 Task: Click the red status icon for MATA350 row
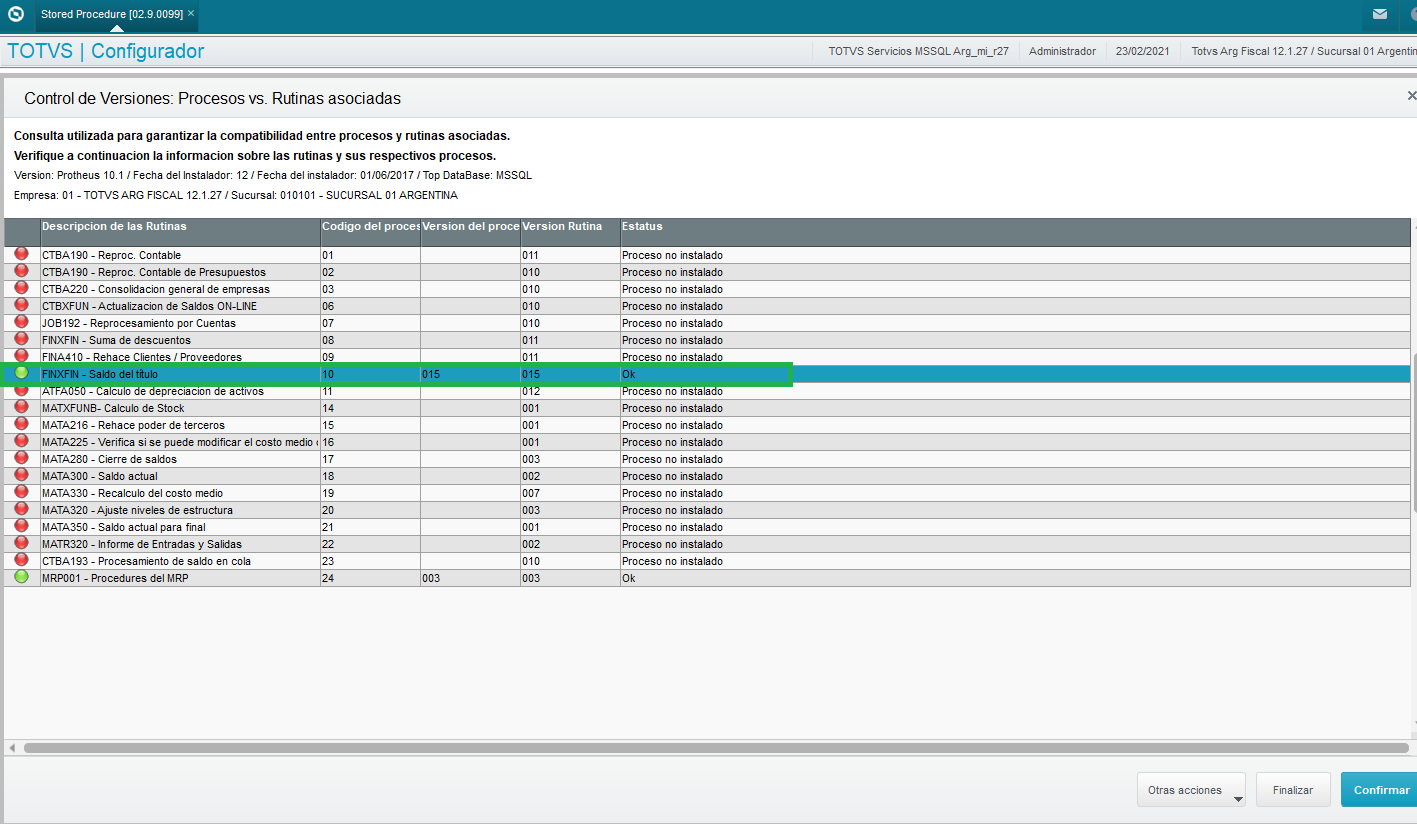point(21,526)
